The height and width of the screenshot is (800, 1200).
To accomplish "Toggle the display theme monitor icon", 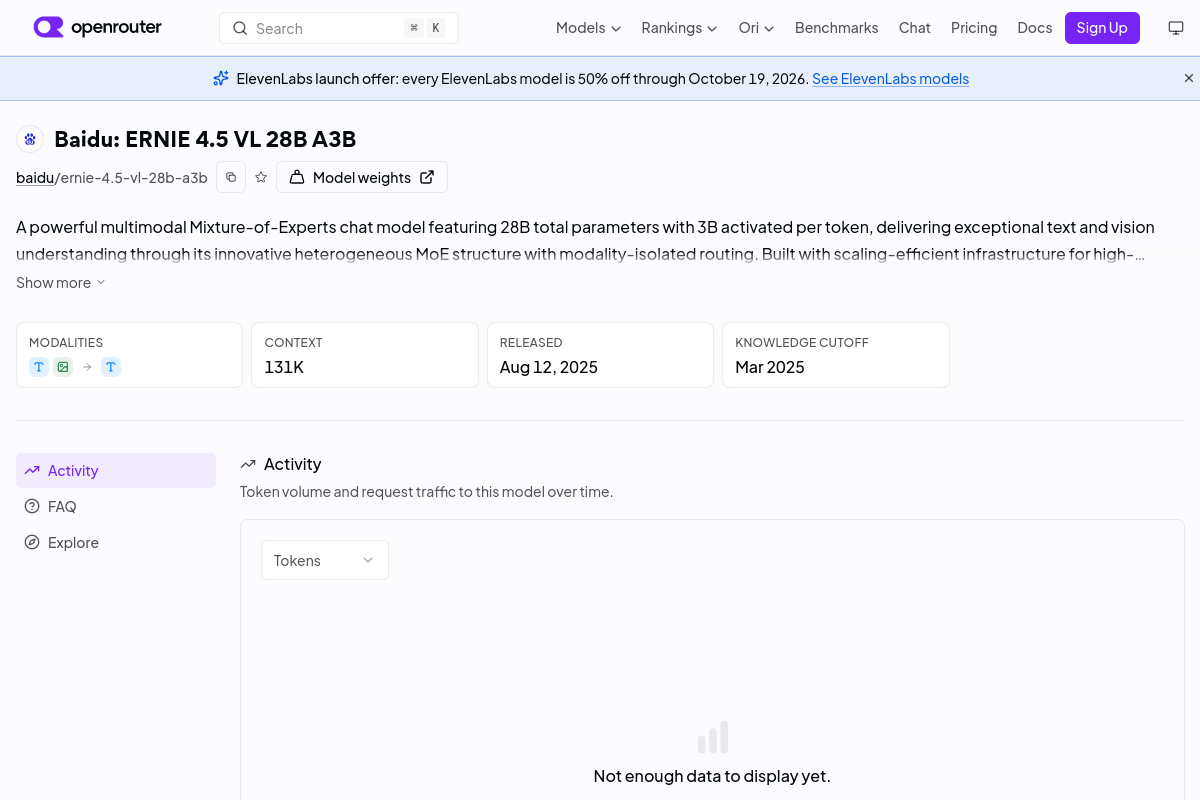I will click(1176, 28).
